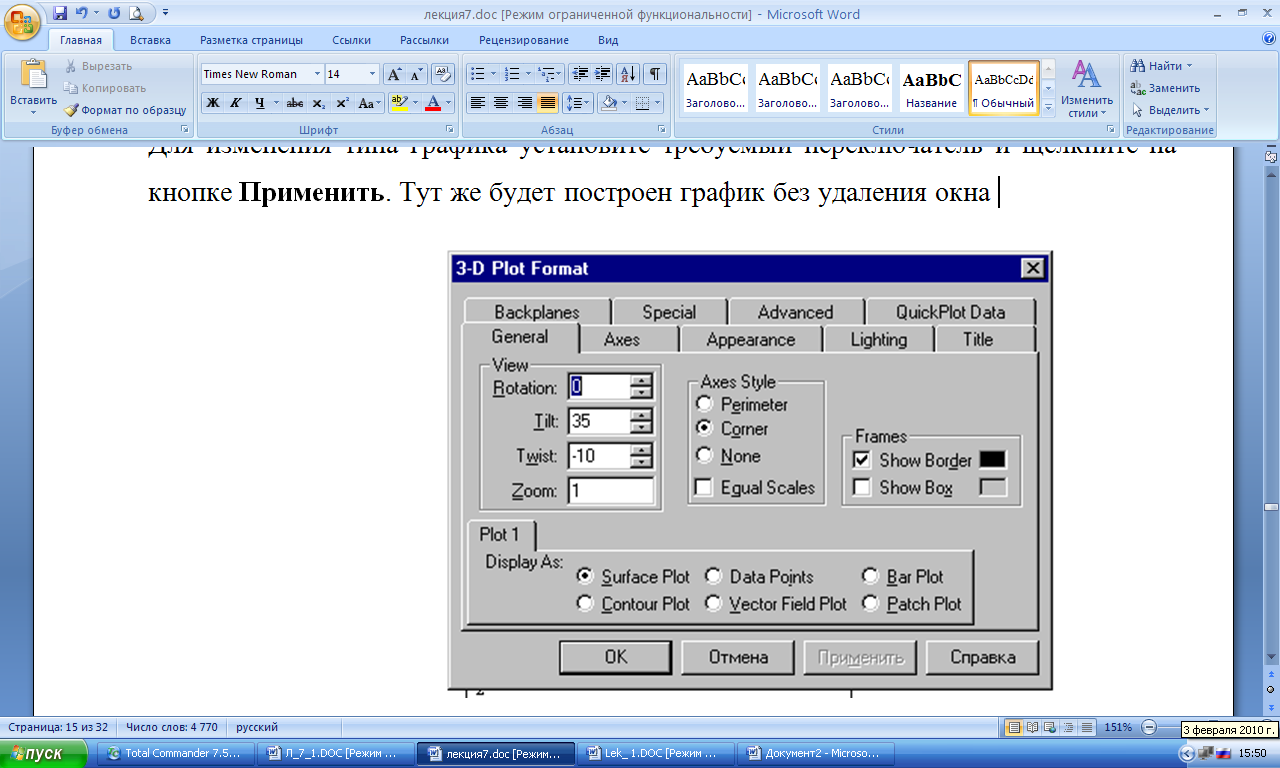This screenshot has height=768, width=1280.
Task: Select the Bar Plot radio button
Action: [870, 576]
